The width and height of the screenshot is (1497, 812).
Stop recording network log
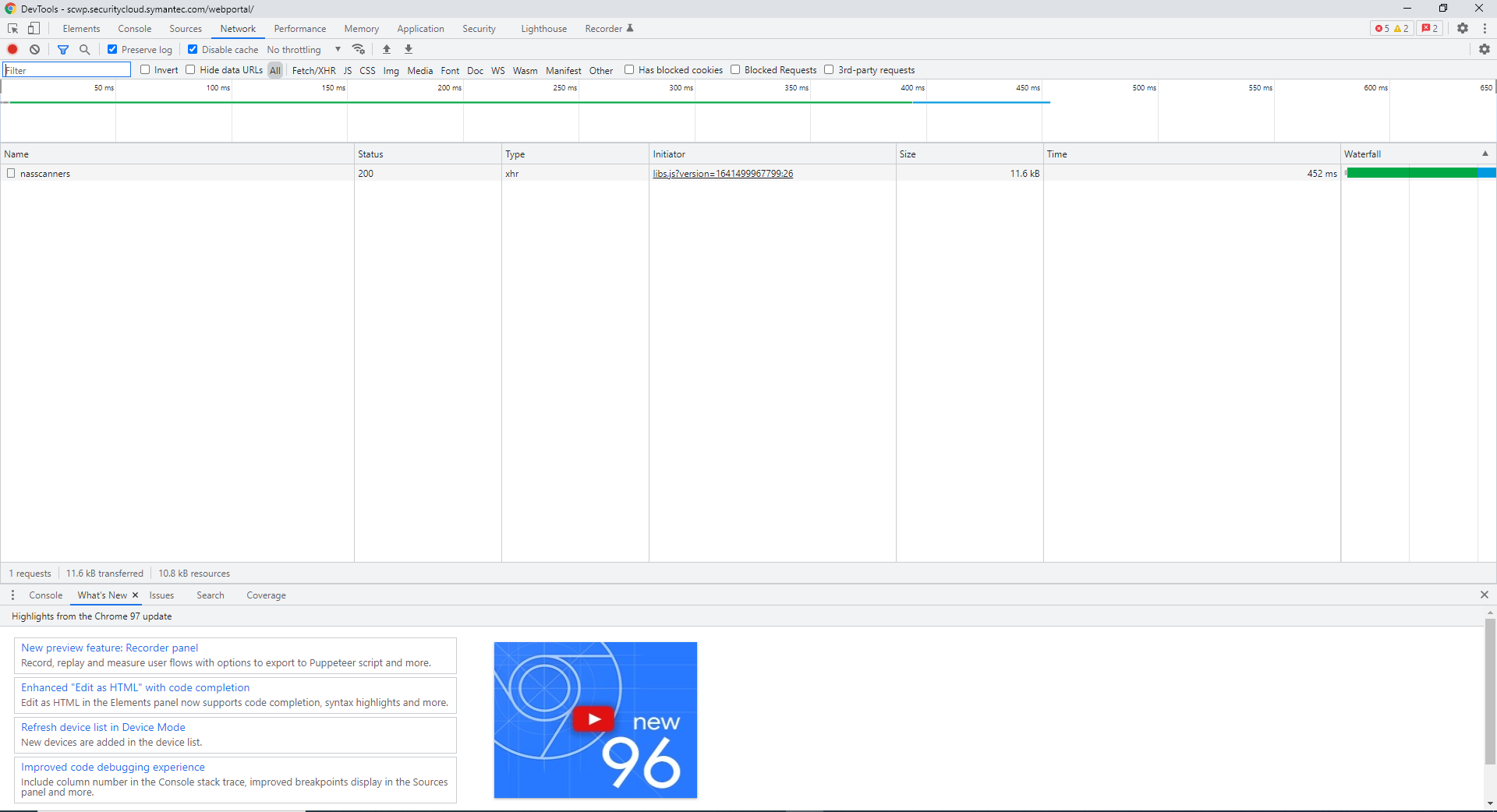click(x=12, y=49)
